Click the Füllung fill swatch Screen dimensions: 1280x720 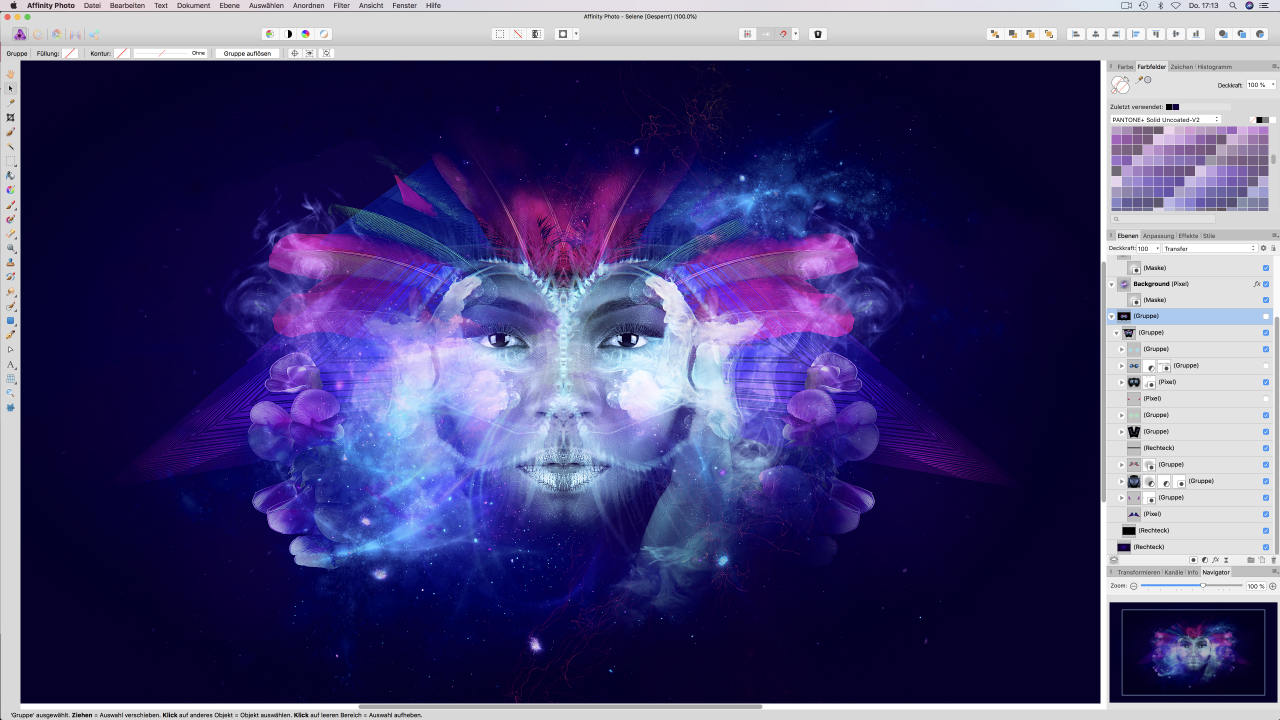tap(70, 53)
